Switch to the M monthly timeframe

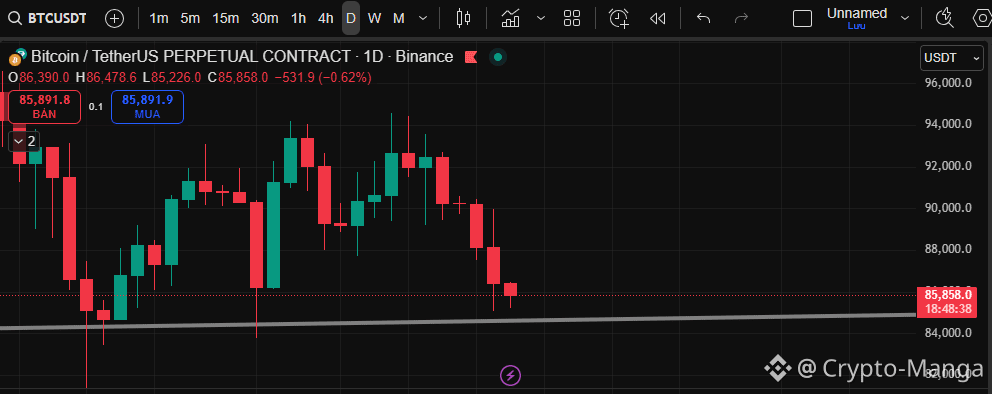tap(399, 18)
